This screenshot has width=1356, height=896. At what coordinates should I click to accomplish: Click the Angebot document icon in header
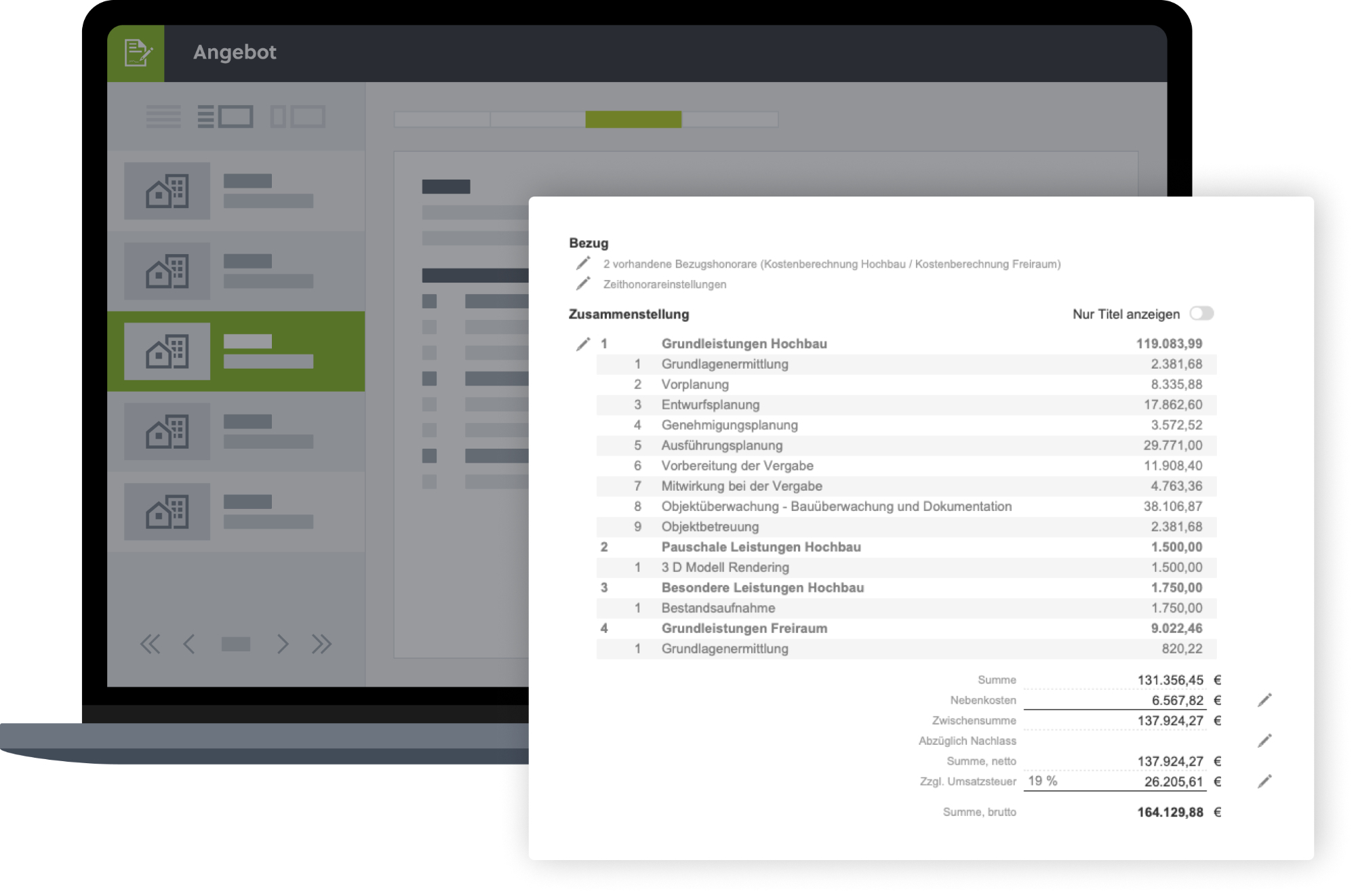(x=136, y=53)
